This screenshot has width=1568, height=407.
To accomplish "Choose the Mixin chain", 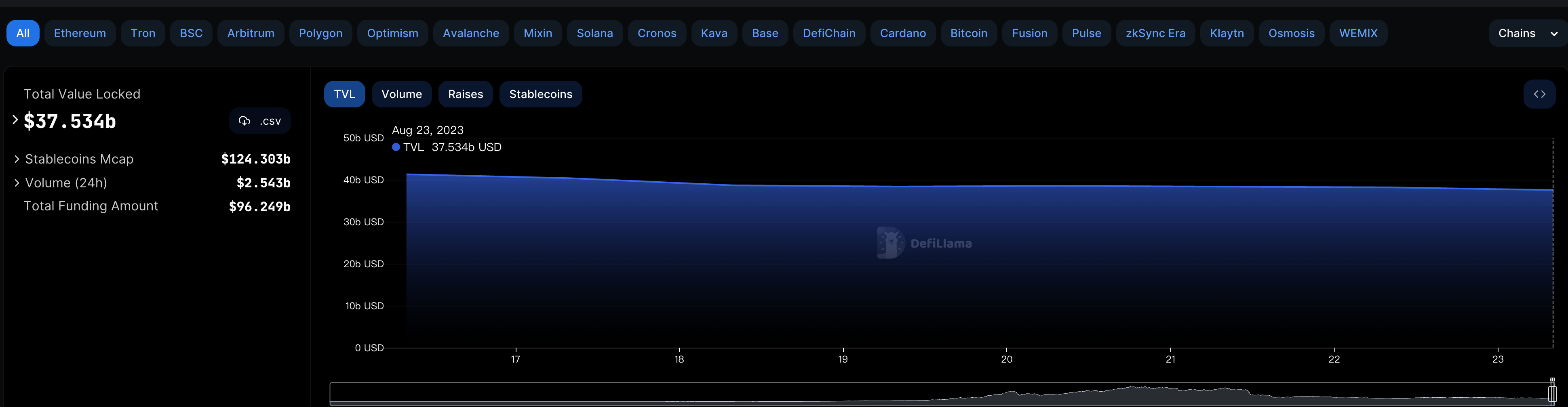I will coord(538,33).
